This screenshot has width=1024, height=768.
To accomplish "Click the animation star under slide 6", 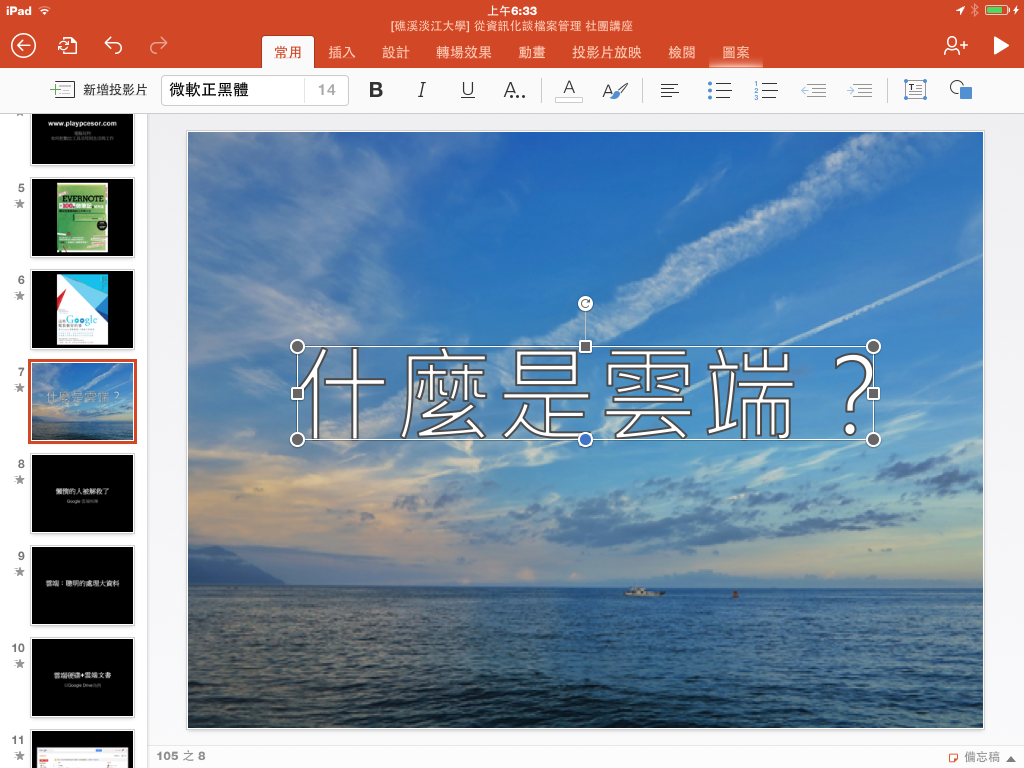I will [x=20, y=296].
